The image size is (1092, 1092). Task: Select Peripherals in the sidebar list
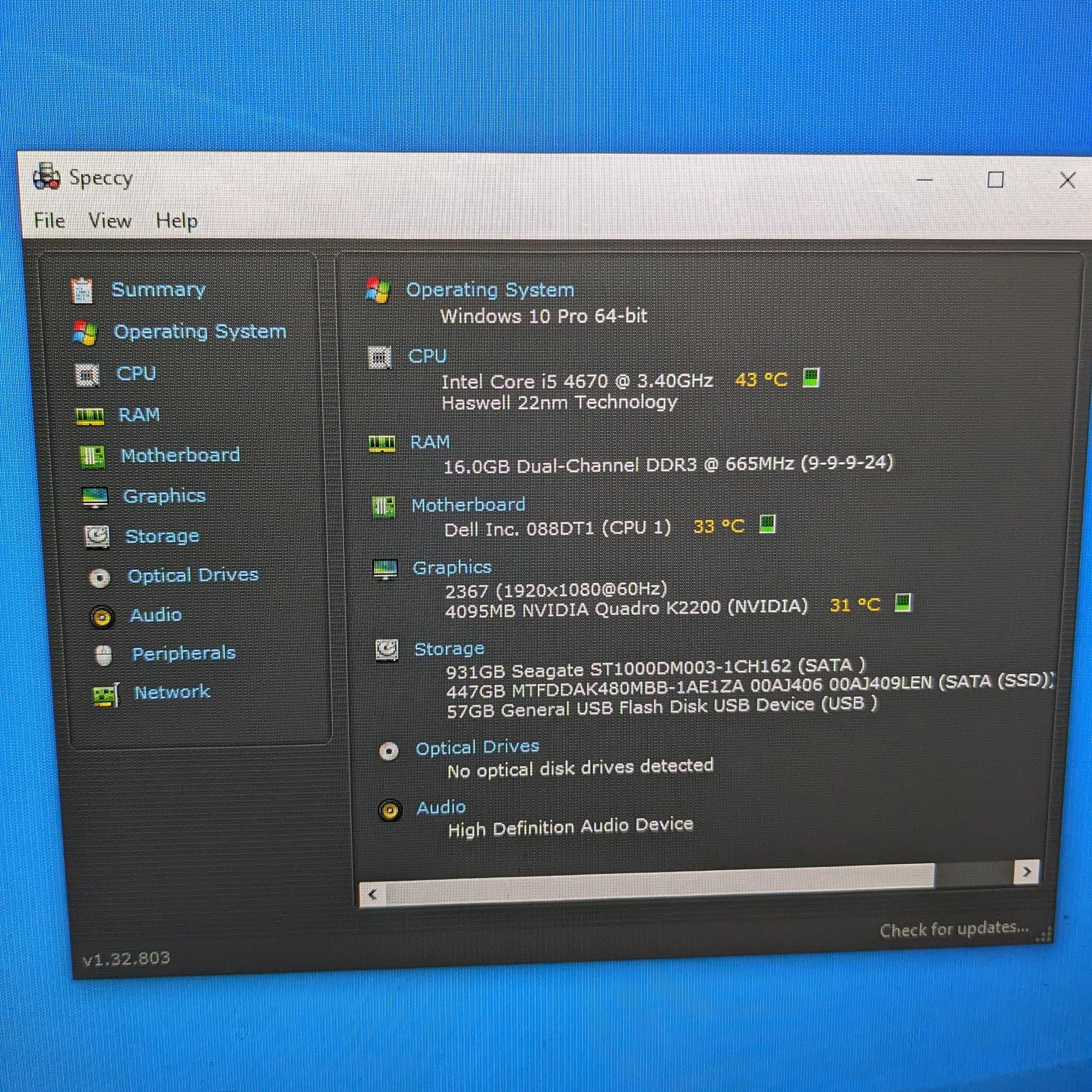(x=184, y=654)
